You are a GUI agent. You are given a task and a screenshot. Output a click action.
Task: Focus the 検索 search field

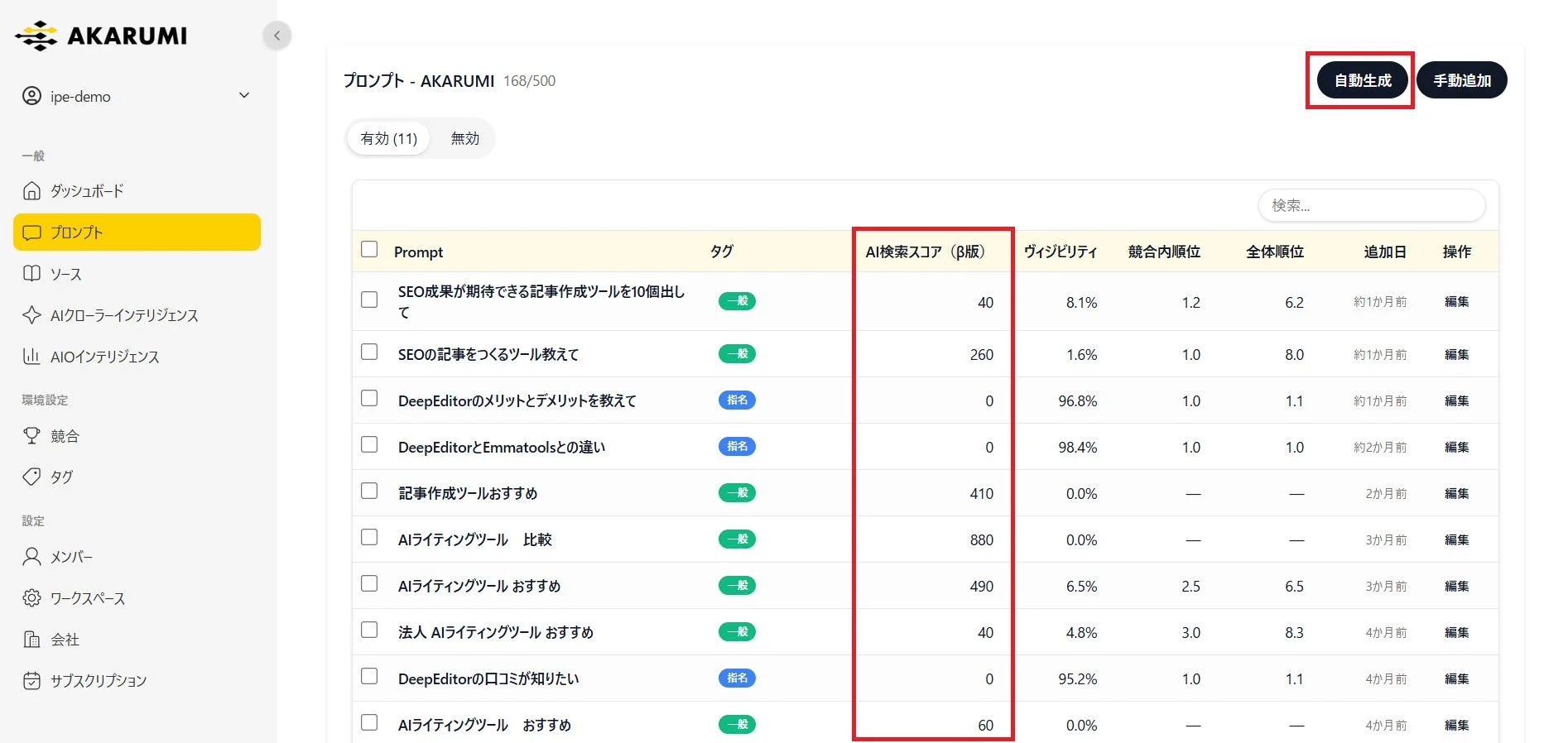[x=1372, y=205]
